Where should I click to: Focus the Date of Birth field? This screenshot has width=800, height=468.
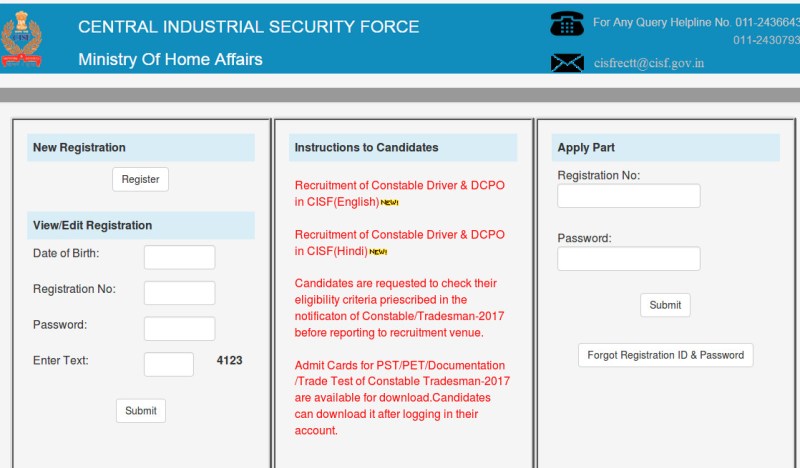(x=179, y=257)
